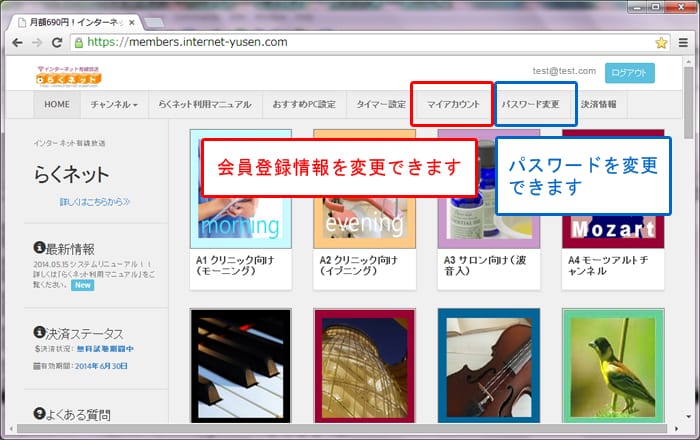This screenshot has height=440, width=700.
Task: Minimize the browser window
Action: (638, 7)
